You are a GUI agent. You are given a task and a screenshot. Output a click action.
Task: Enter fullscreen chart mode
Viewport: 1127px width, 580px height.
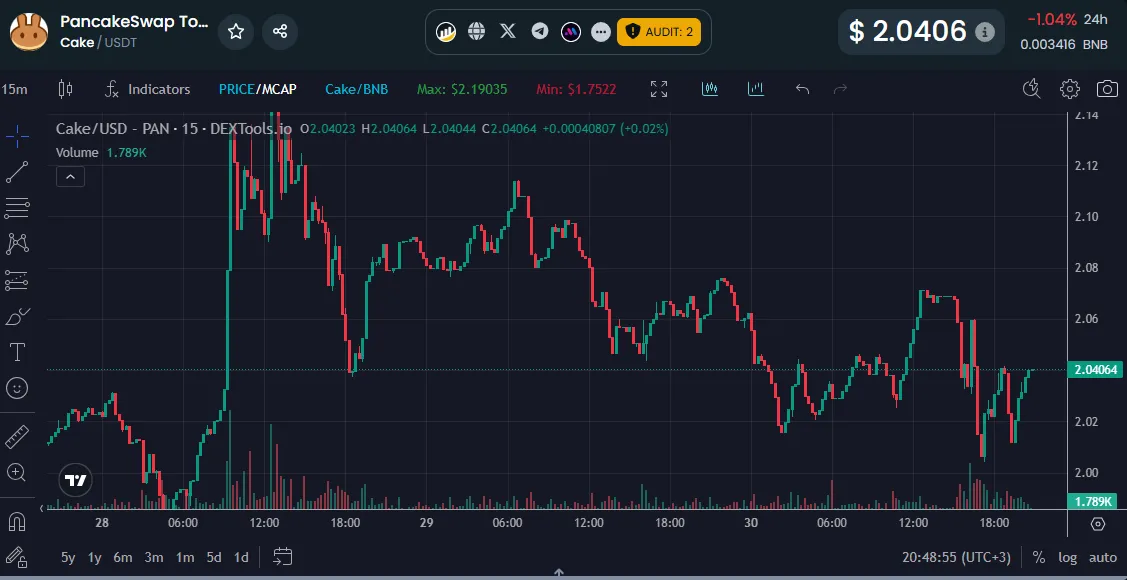tap(658, 89)
